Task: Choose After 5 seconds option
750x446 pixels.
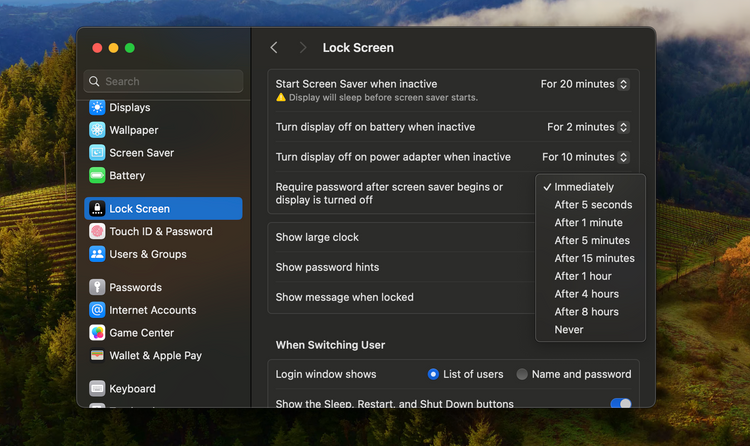Action: [591, 205]
